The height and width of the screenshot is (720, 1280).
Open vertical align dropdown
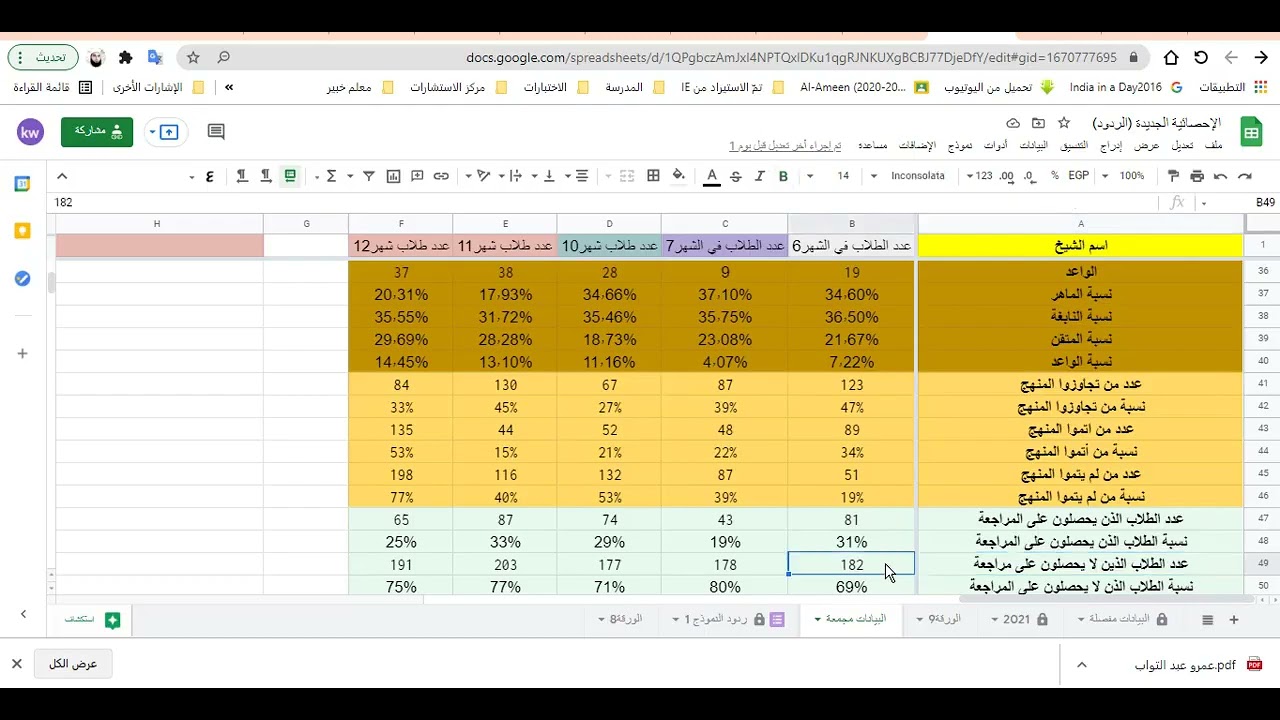coord(544,176)
